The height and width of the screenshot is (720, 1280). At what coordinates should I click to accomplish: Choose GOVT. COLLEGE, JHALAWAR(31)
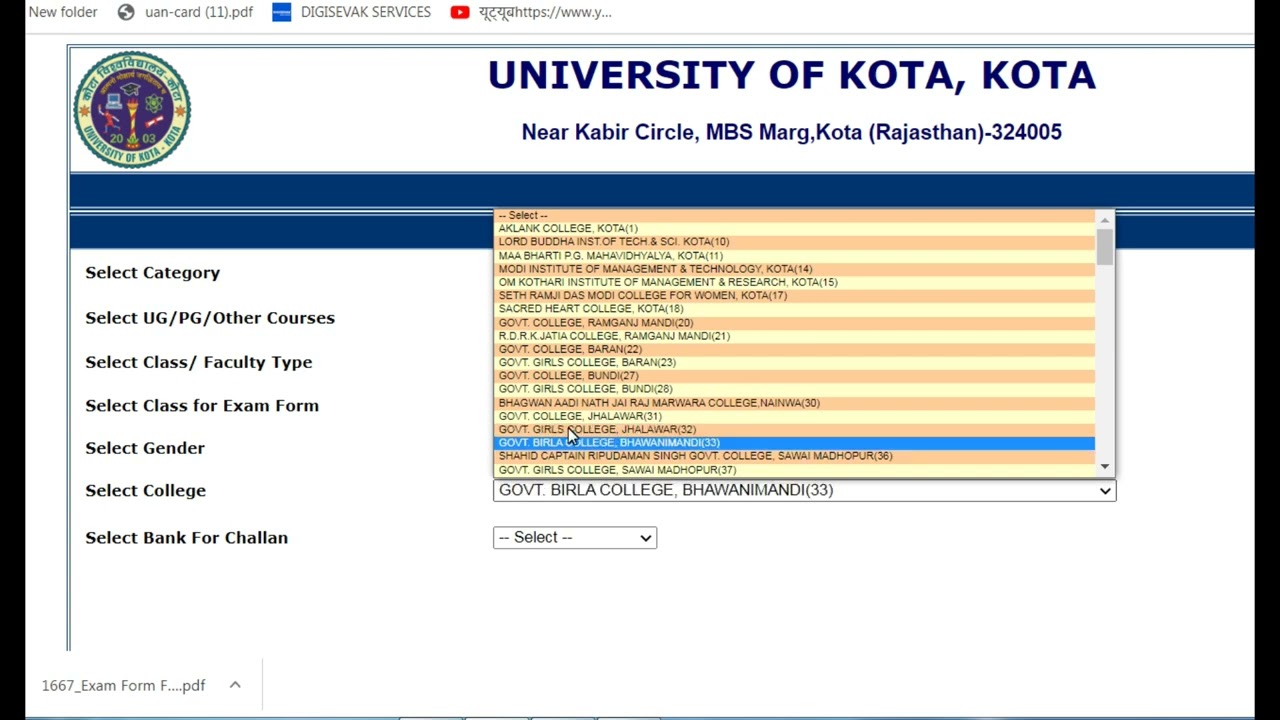[x=795, y=416]
